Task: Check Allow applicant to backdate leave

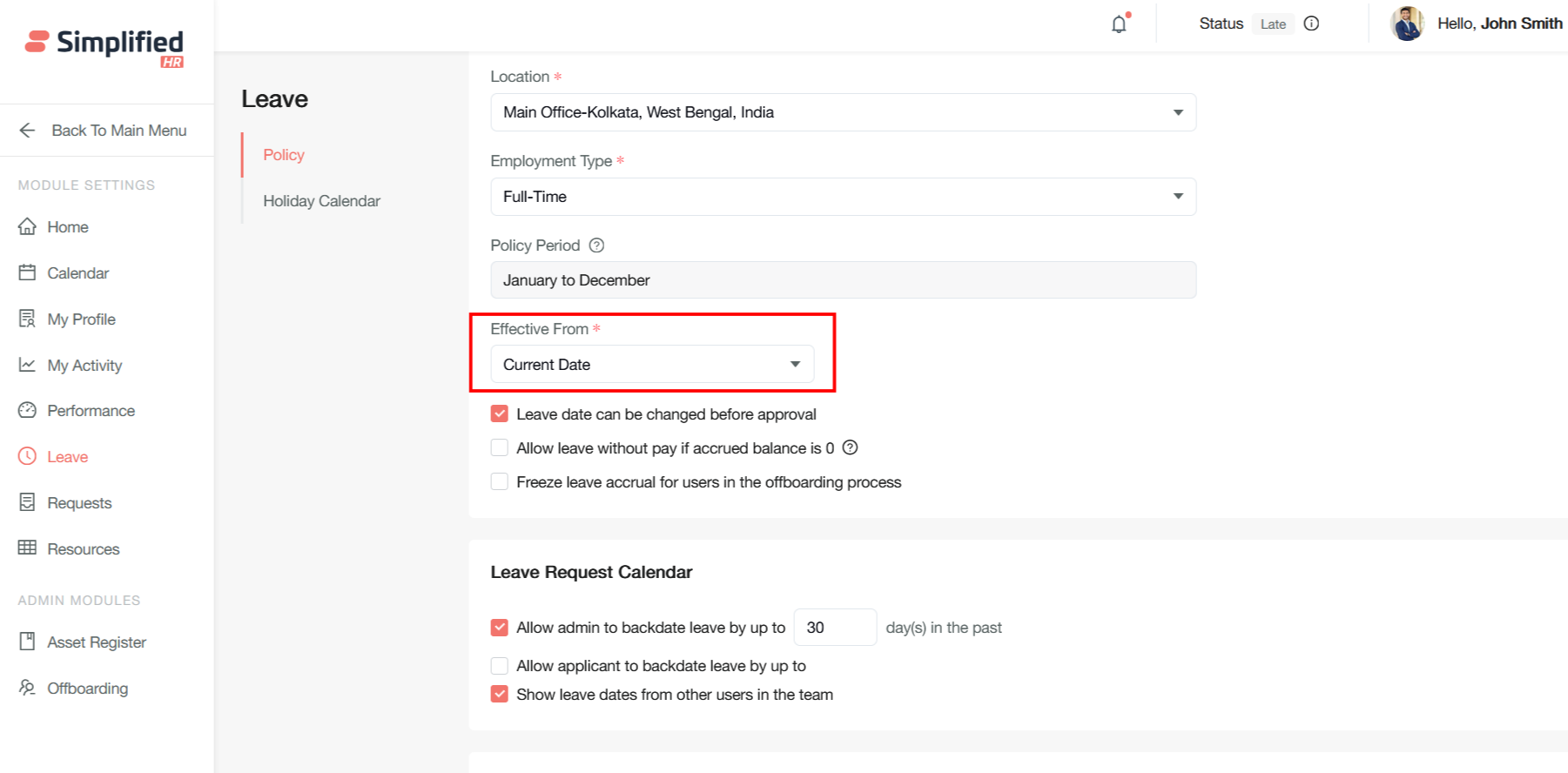Action: tap(500, 666)
